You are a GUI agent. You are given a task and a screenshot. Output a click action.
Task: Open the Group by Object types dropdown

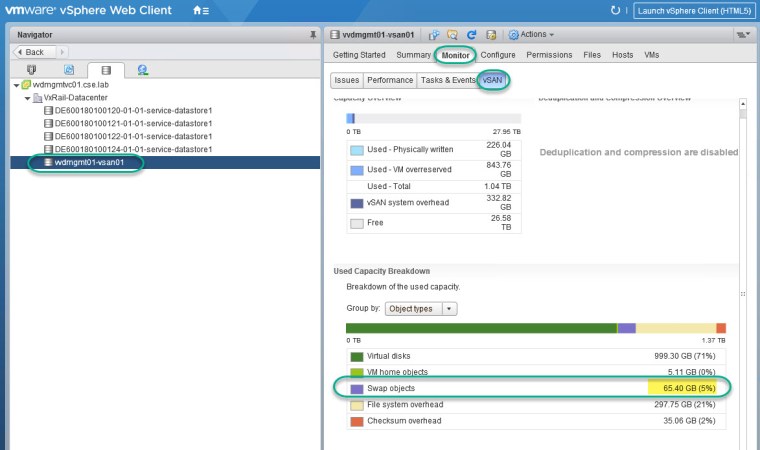pos(421,309)
